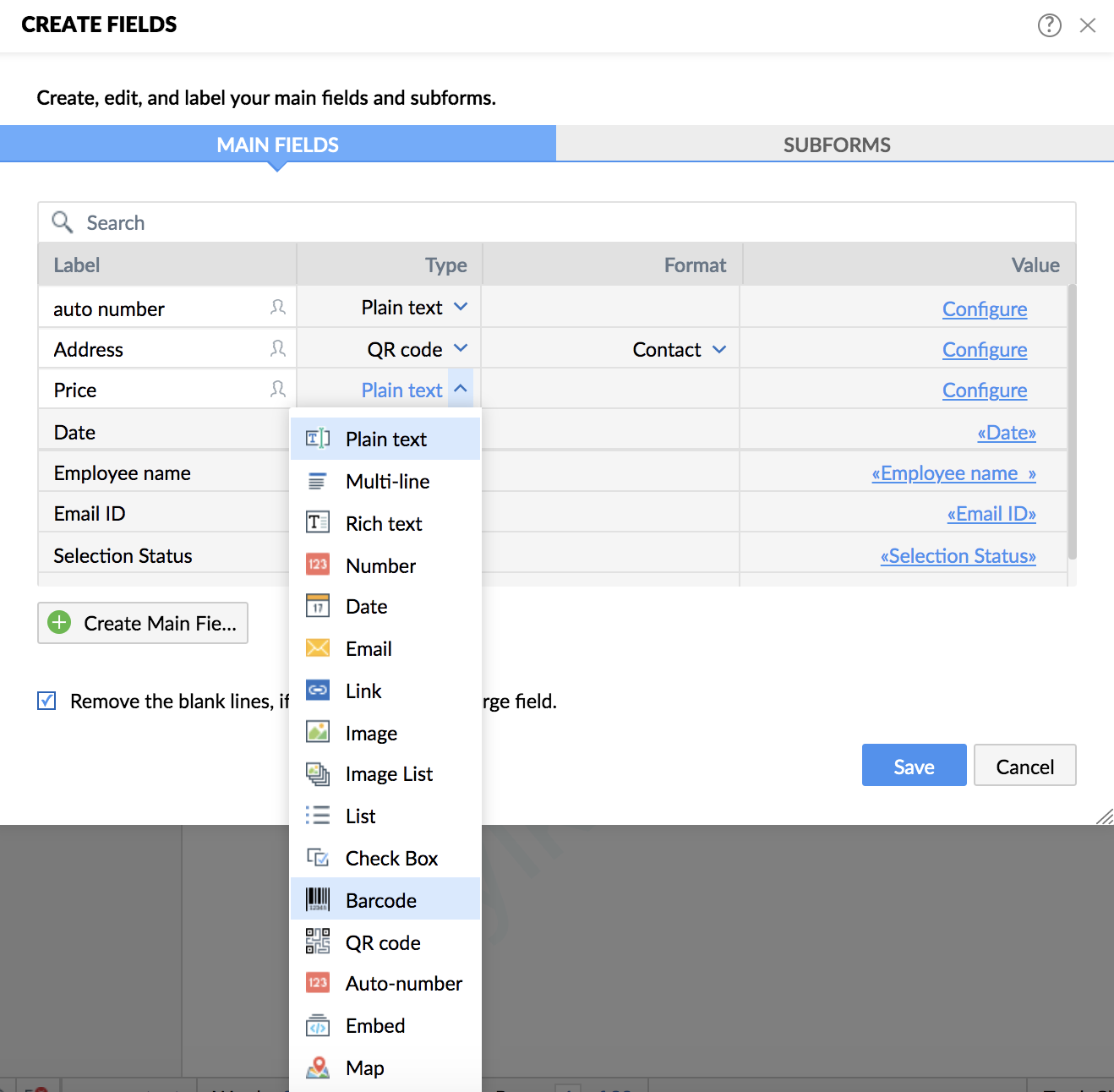1114x1092 pixels.
Task: Click the search magnifier icon
Action: [x=63, y=222]
